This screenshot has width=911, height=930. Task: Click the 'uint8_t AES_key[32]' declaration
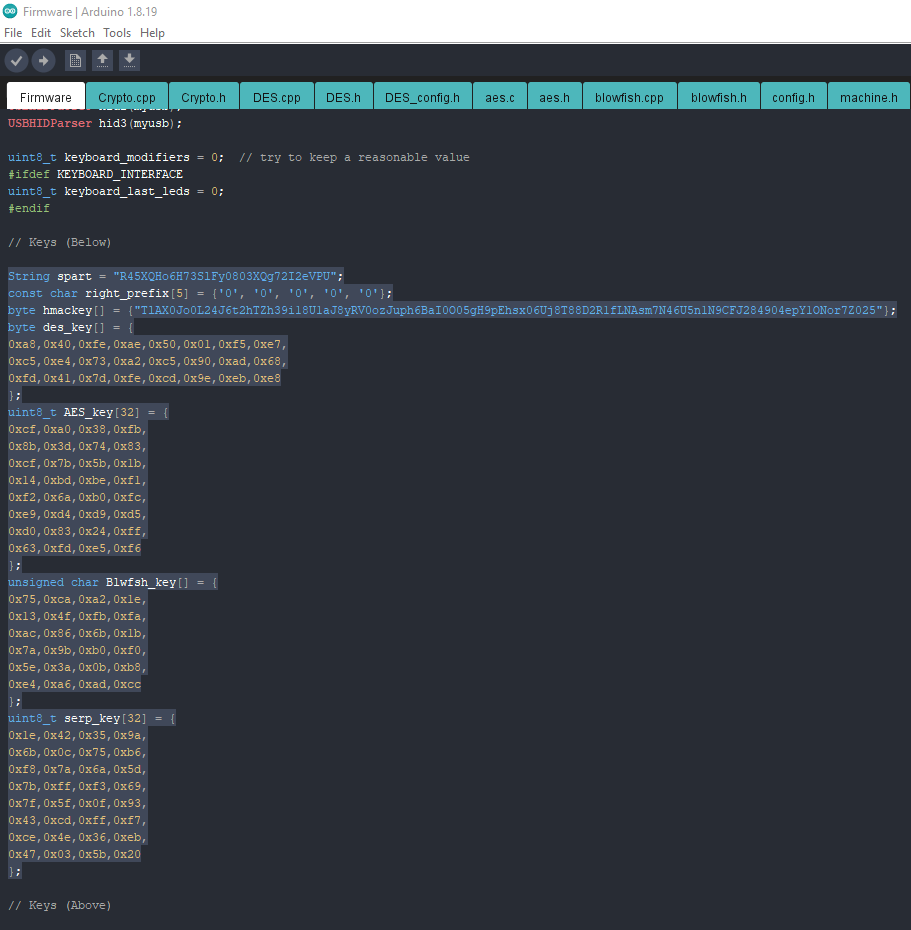(88, 412)
